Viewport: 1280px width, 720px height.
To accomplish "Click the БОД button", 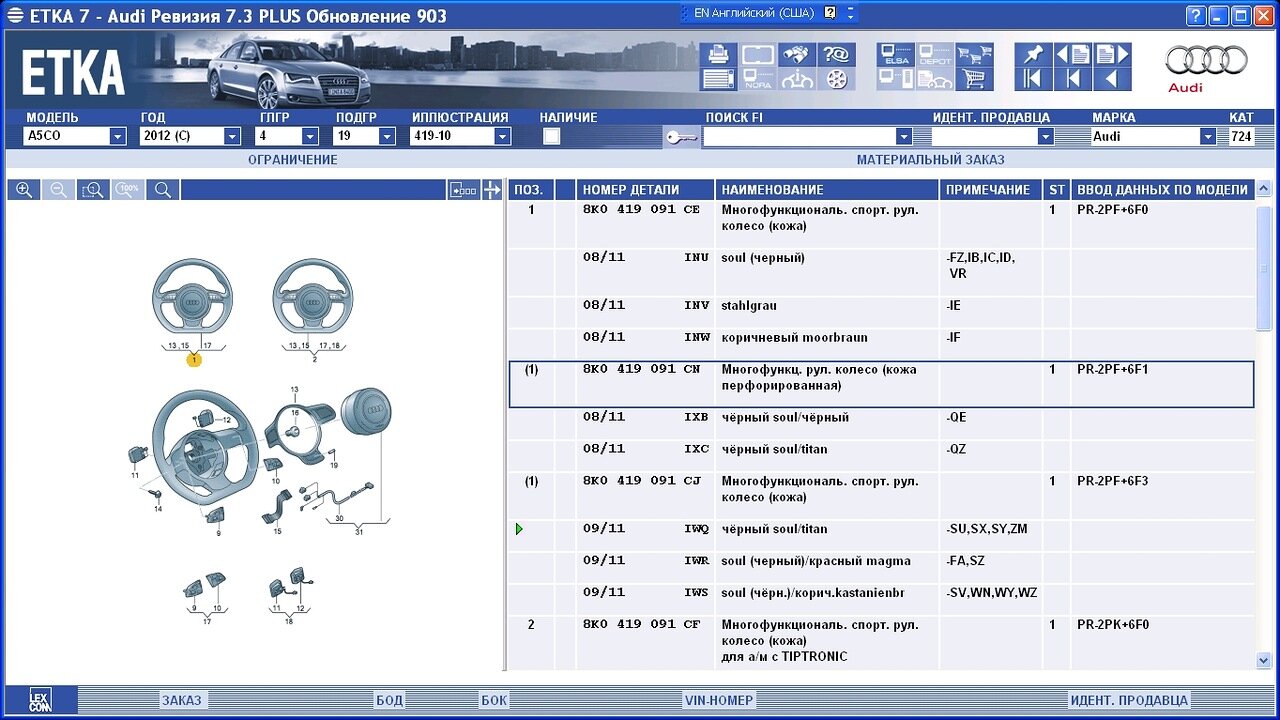I will [x=389, y=700].
